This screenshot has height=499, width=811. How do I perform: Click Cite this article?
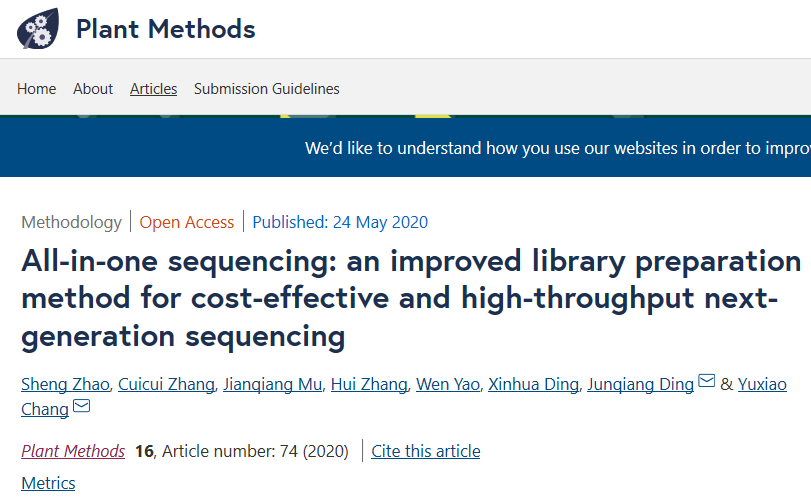click(x=425, y=451)
